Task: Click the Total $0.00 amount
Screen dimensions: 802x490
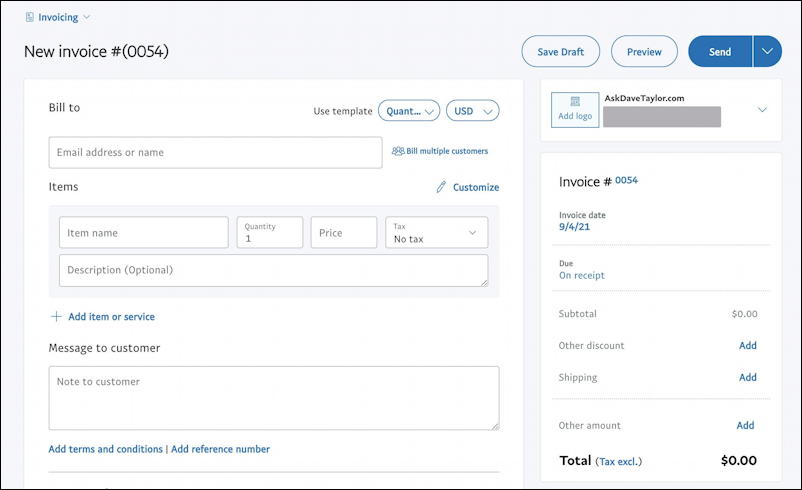Action: (x=739, y=460)
